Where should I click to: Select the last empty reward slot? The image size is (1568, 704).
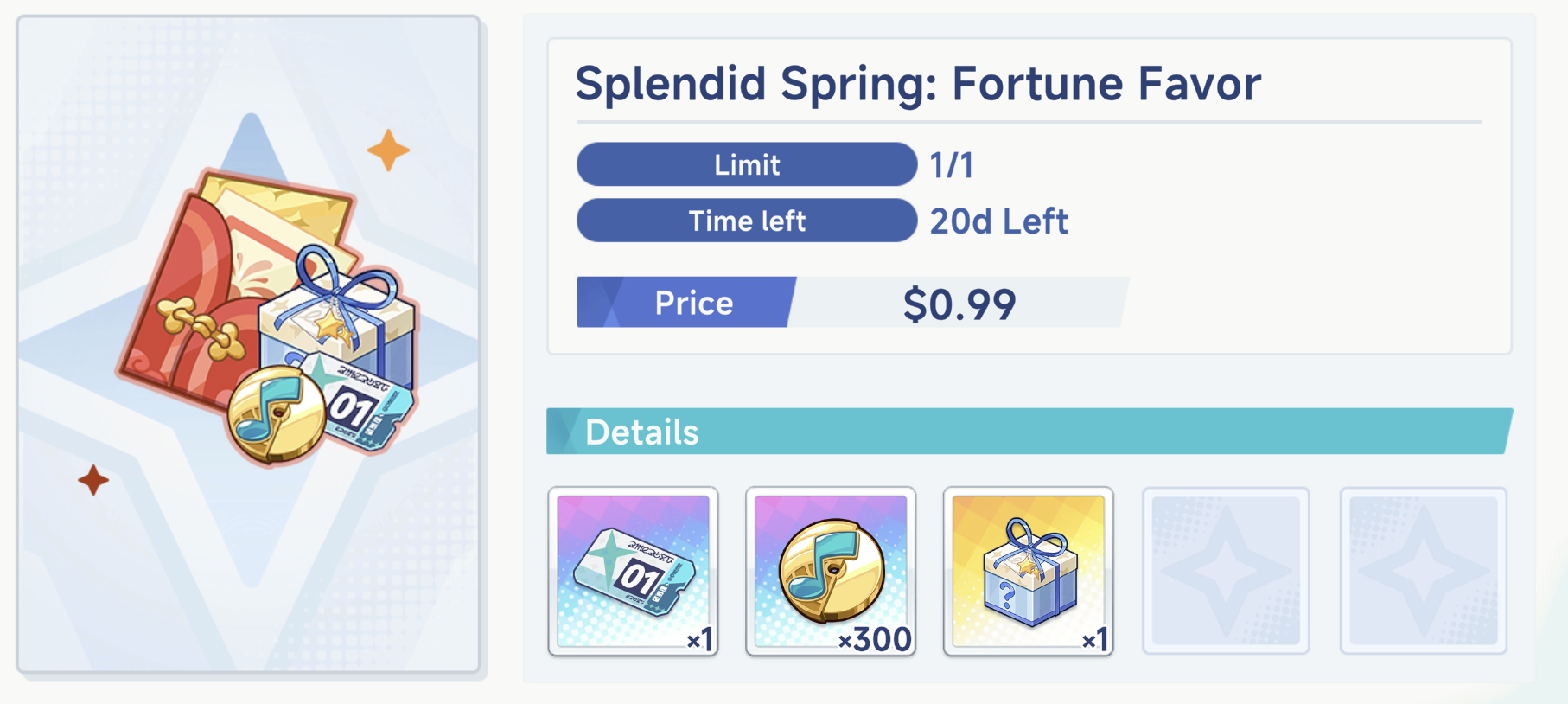point(1423,571)
